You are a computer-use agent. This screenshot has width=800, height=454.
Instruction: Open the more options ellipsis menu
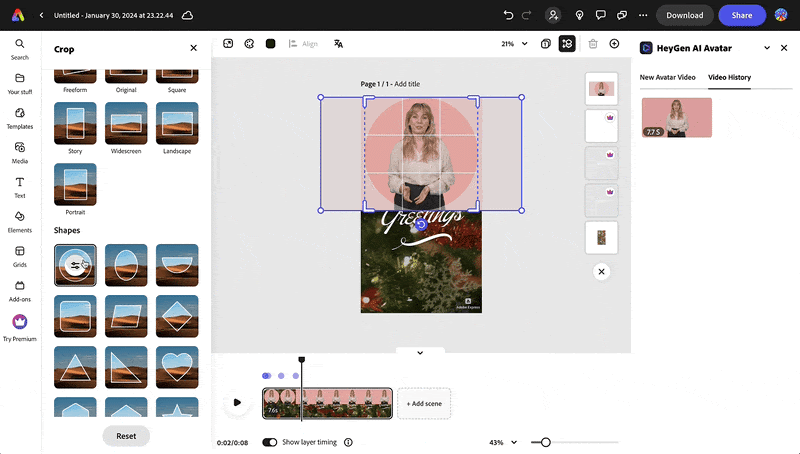[x=643, y=15]
